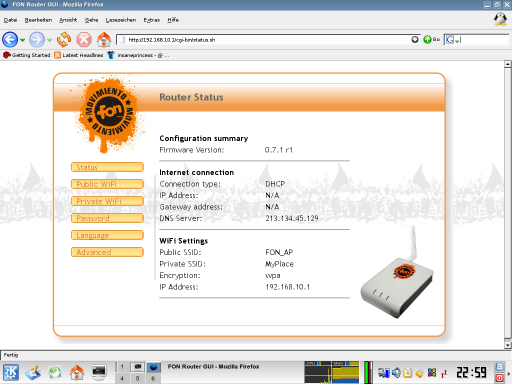Switch to virtual desktop 1
This screenshot has width=512, height=384.
tap(122, 367)
